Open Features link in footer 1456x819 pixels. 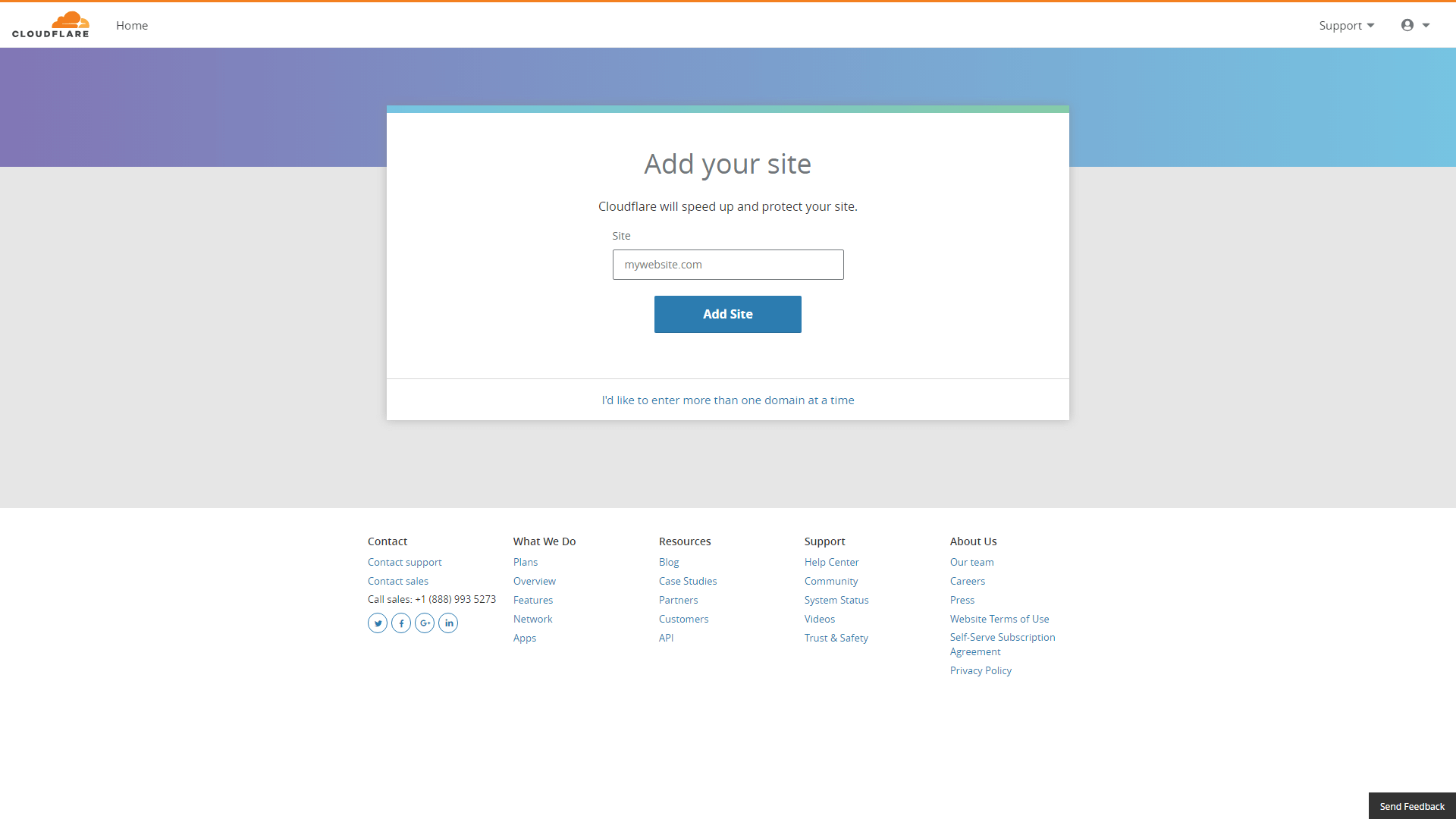[533, 600]
